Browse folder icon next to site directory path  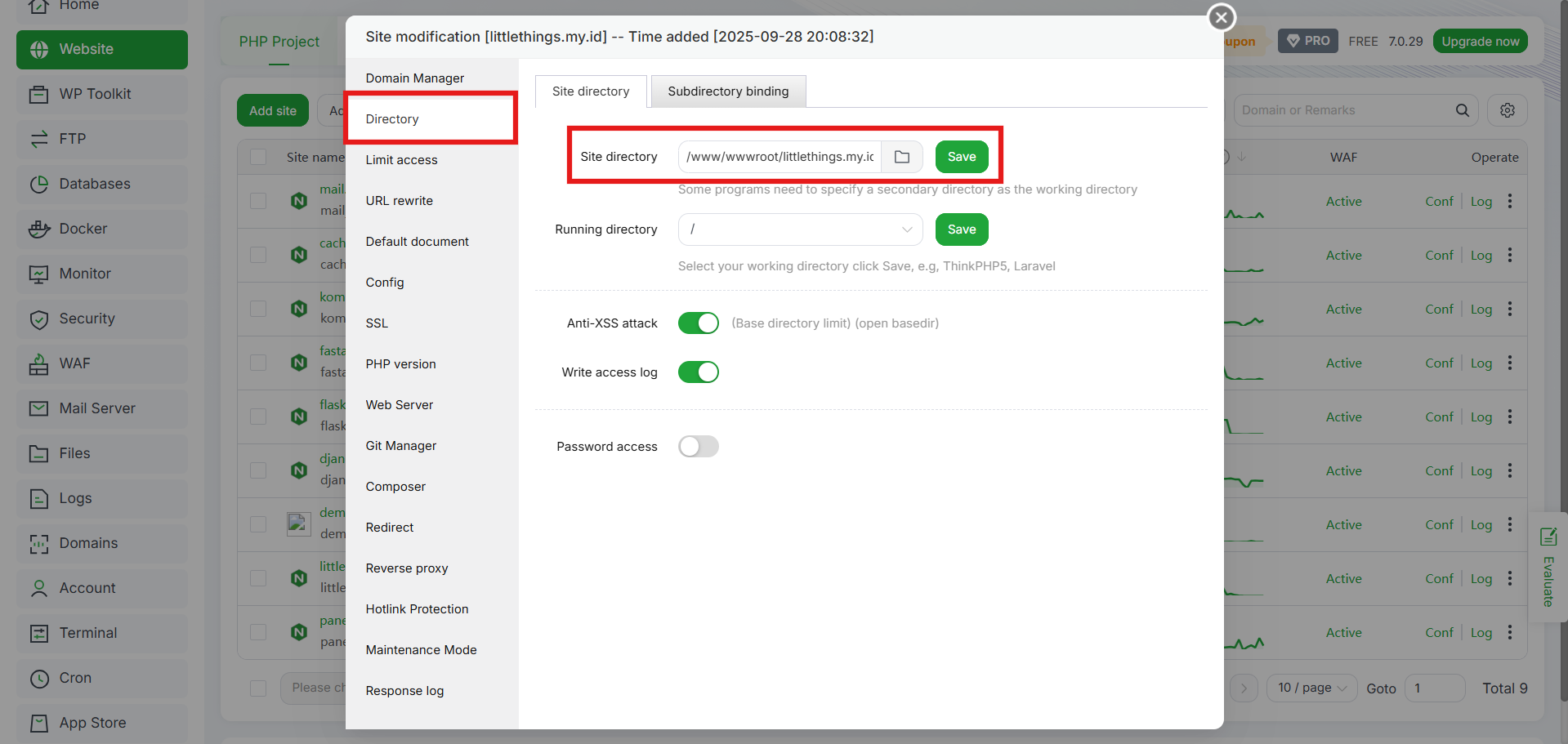point(902,157)
